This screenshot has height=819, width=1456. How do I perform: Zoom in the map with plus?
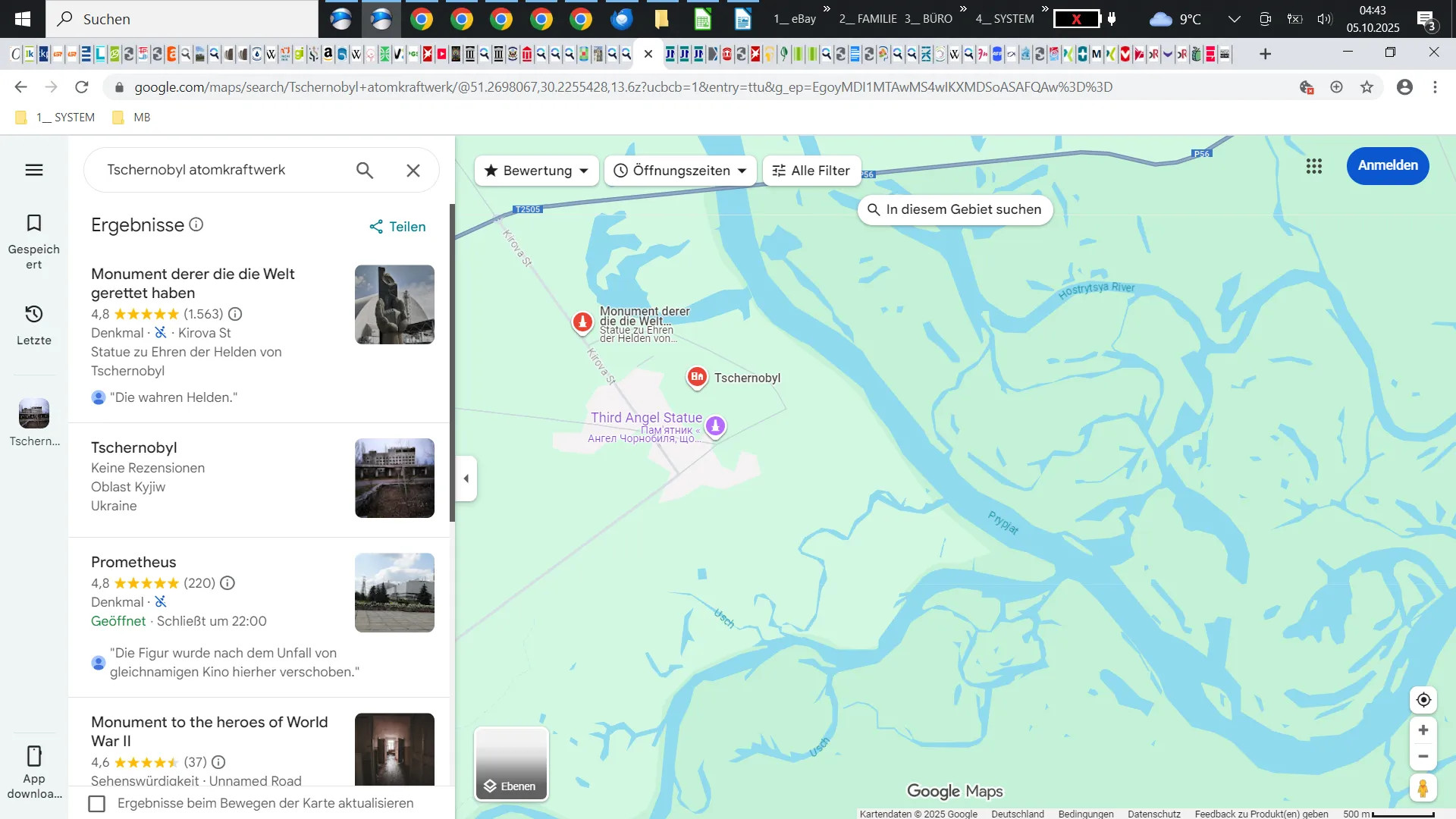[x=1423, y=730]
